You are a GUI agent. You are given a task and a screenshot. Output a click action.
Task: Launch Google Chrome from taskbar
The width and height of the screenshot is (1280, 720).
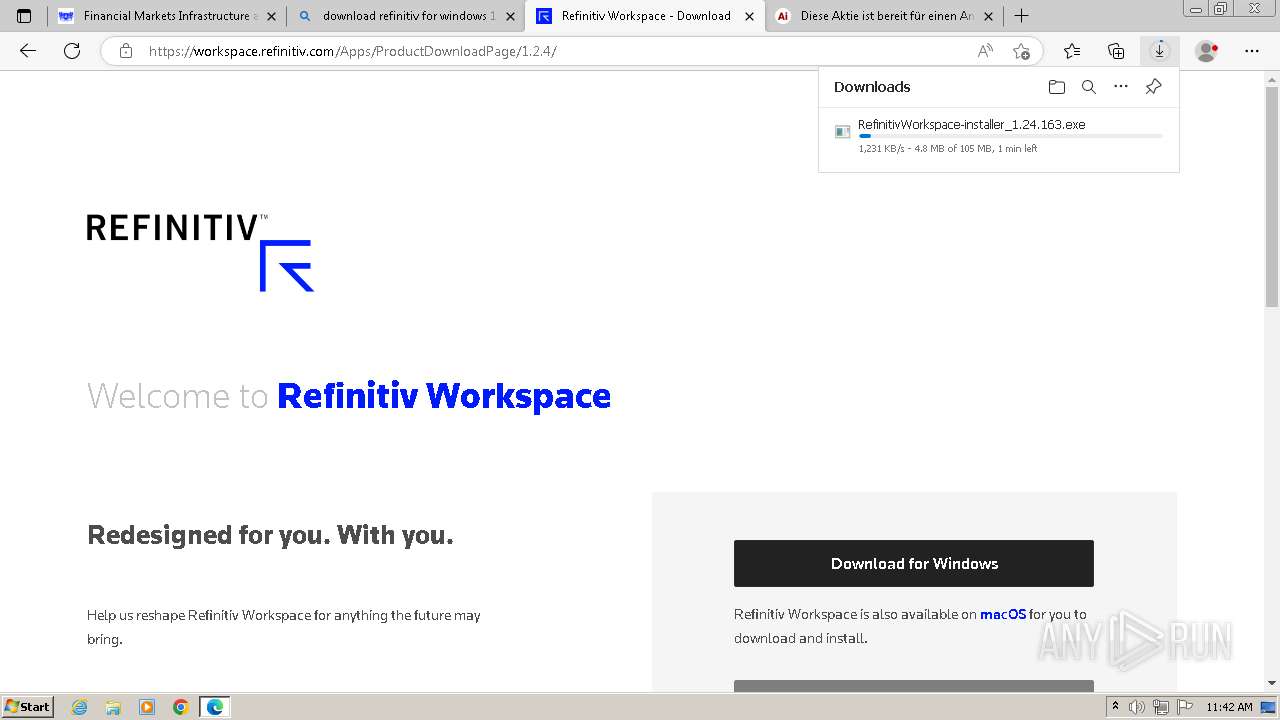tap(181, 707)
